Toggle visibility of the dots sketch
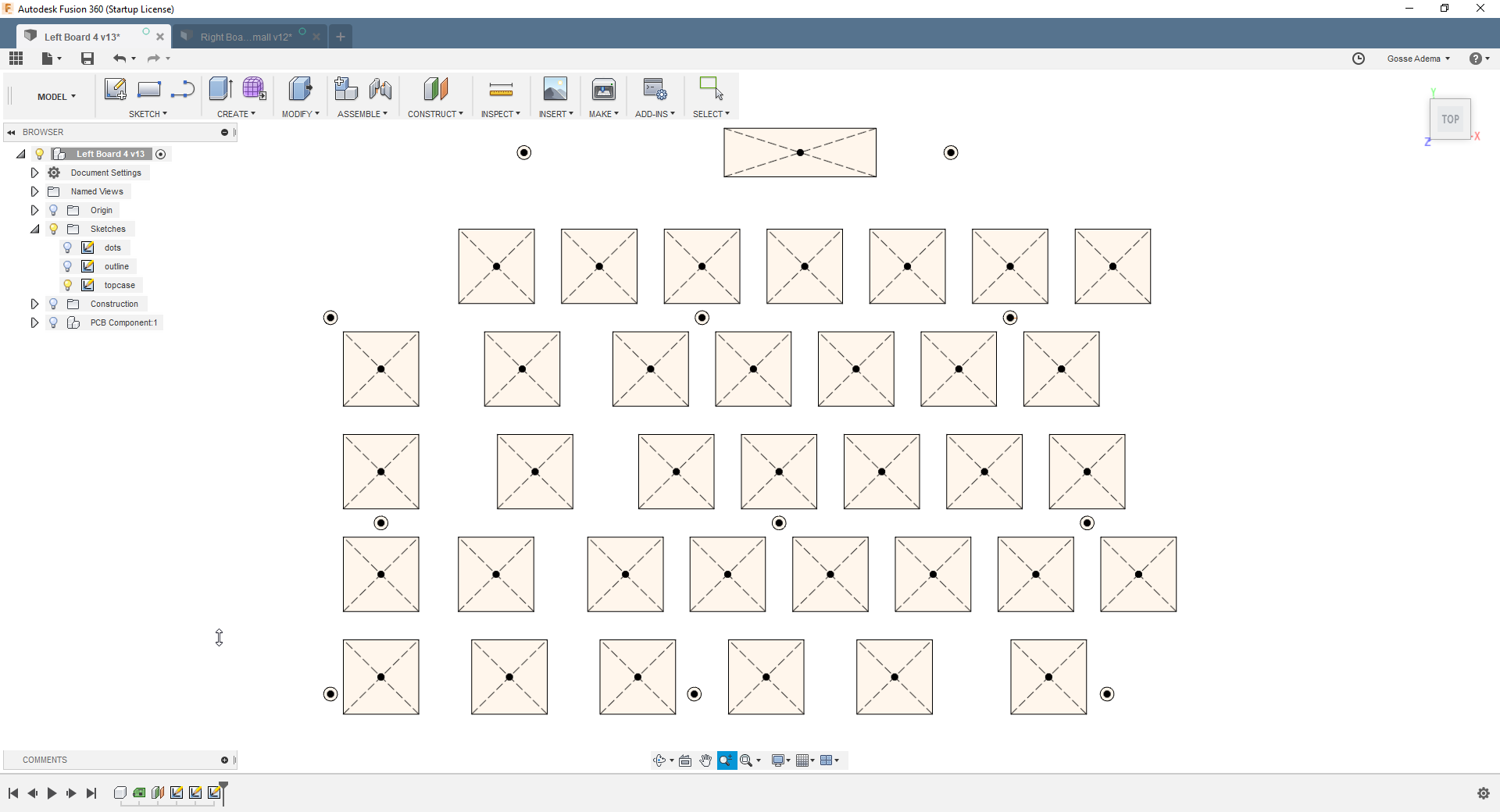This screenshot has height=812, width=1500. [x=68, y=248]
